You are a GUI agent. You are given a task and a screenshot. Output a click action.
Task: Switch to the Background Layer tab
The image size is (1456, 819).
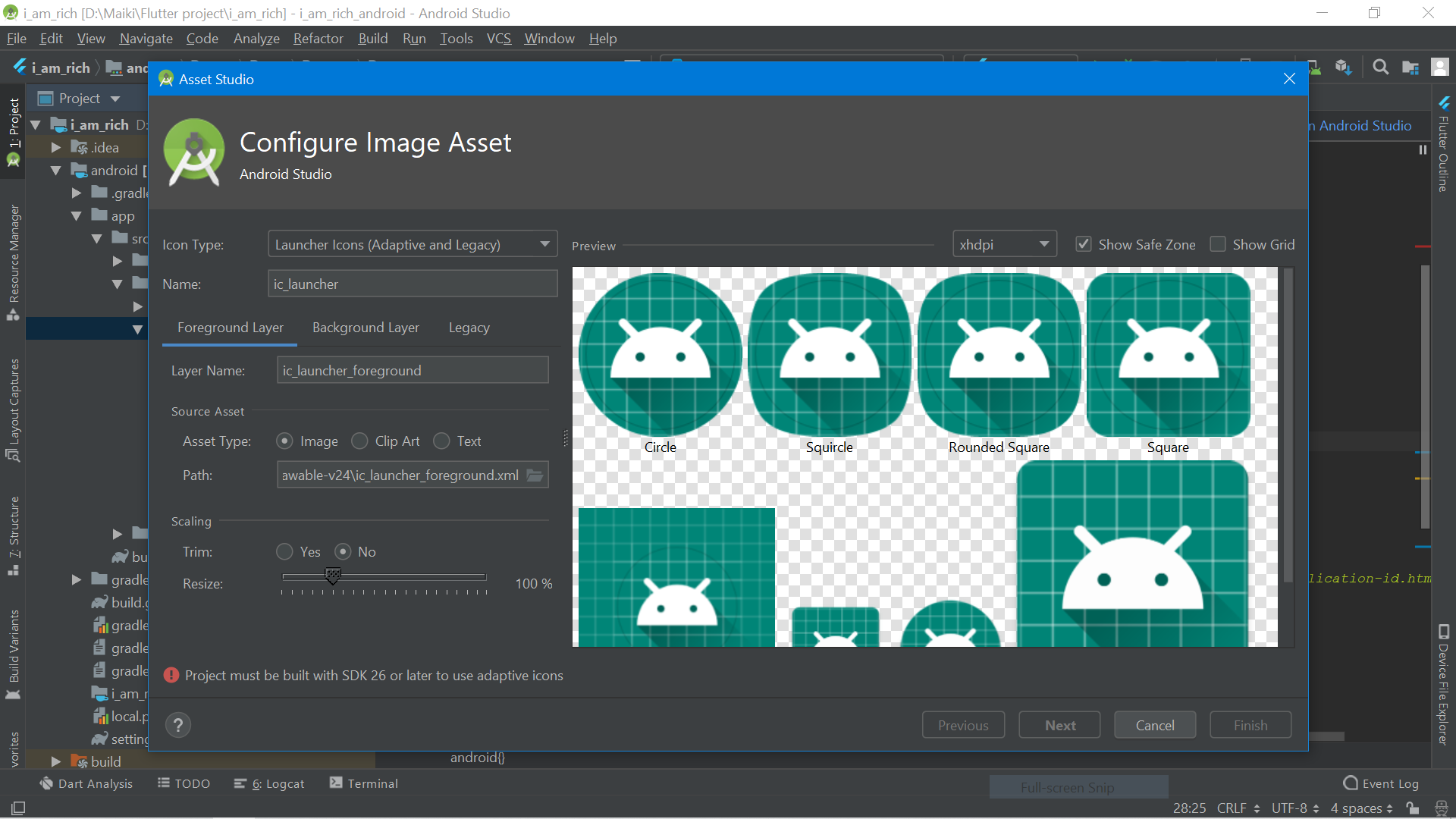[x=366, y=328]
